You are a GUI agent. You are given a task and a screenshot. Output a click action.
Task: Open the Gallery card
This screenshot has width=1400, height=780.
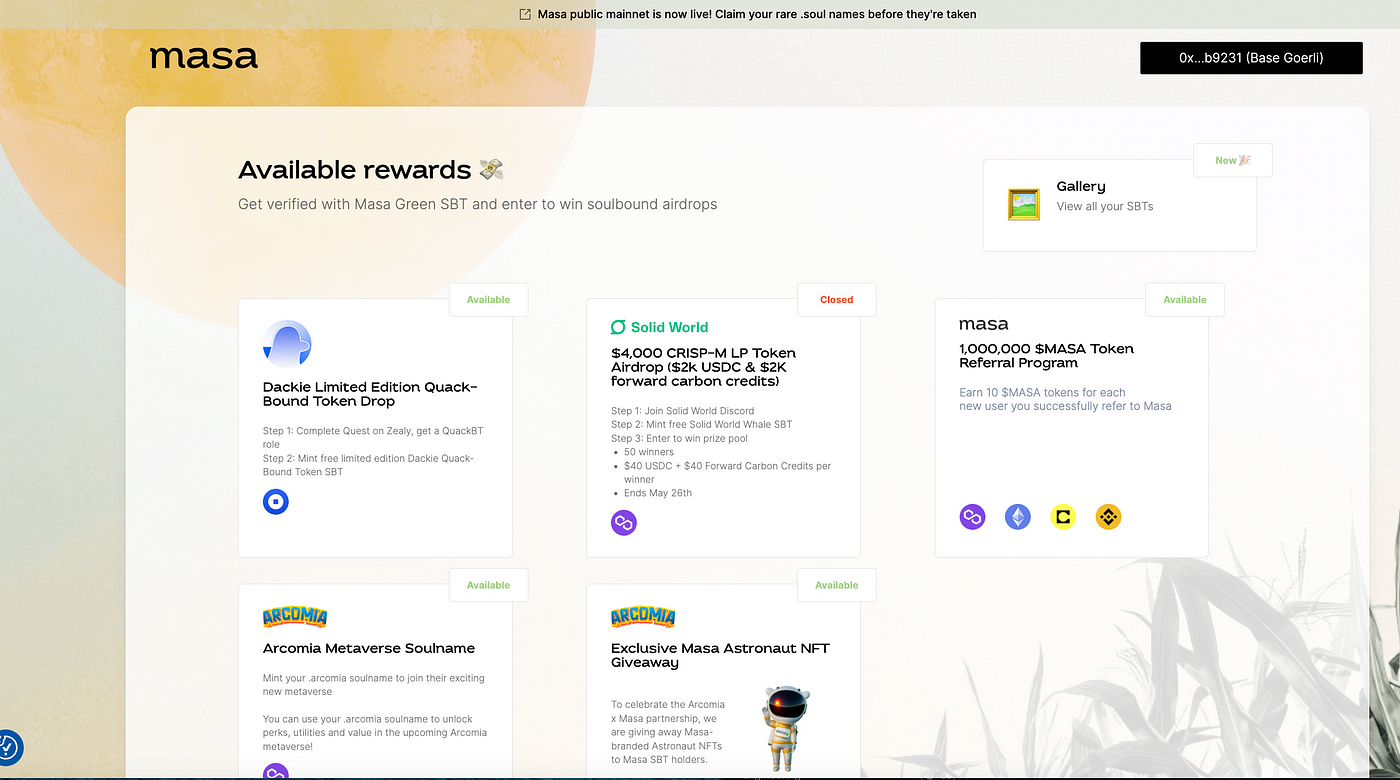coord(1120,205)
